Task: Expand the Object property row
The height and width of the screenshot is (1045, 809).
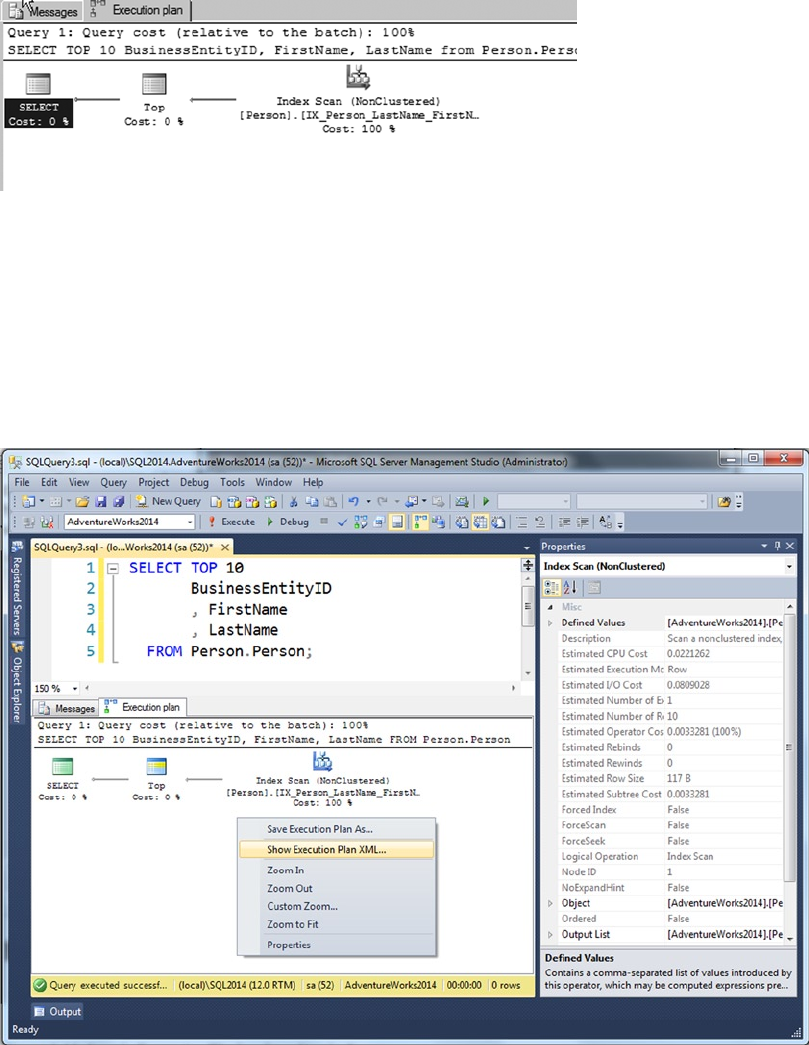Action: [550, 903]
